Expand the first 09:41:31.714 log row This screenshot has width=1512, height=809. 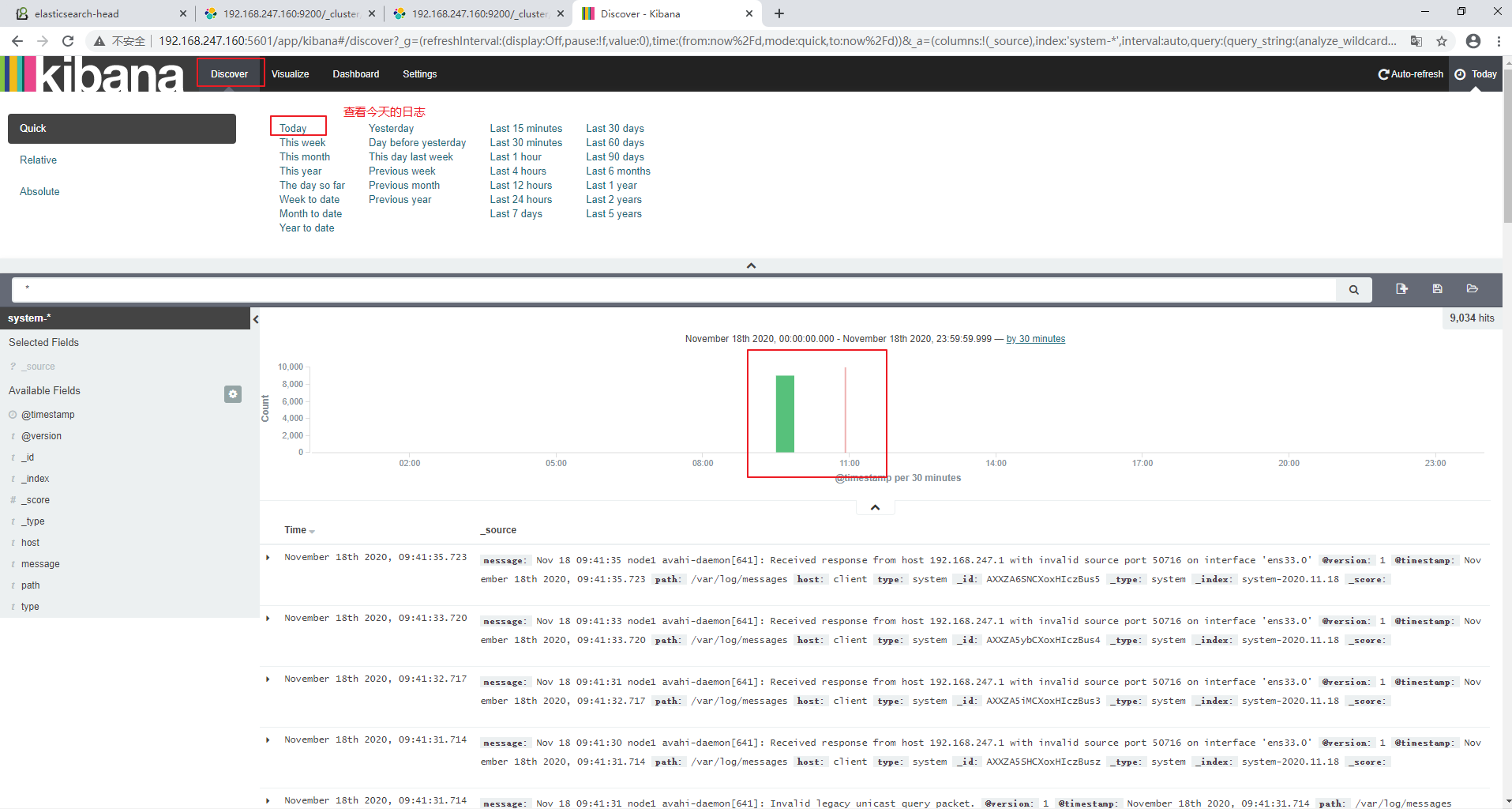[x=268, y=740]
